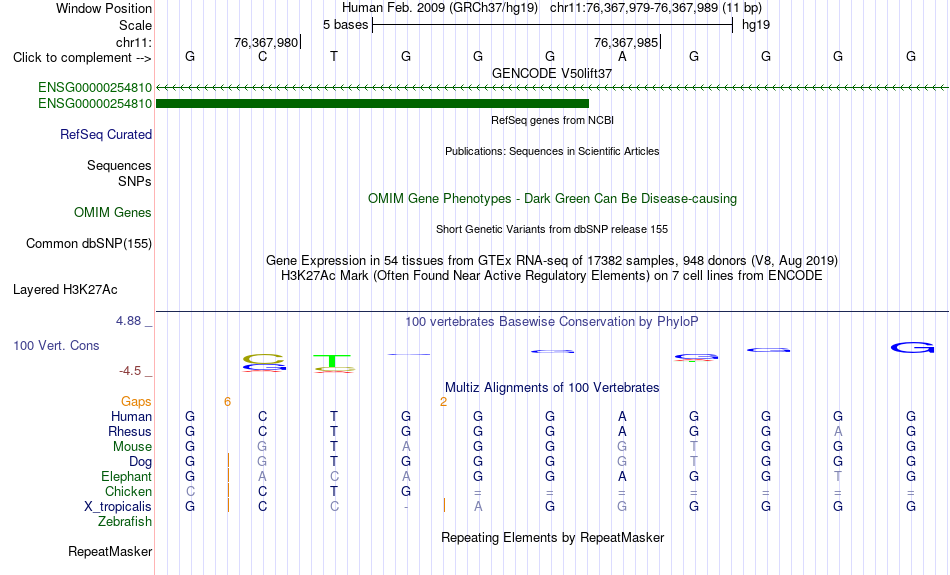The height and width of the screenshot is (575, 950).
Task: Select the Dog species label
Action: tap(141, 462)
